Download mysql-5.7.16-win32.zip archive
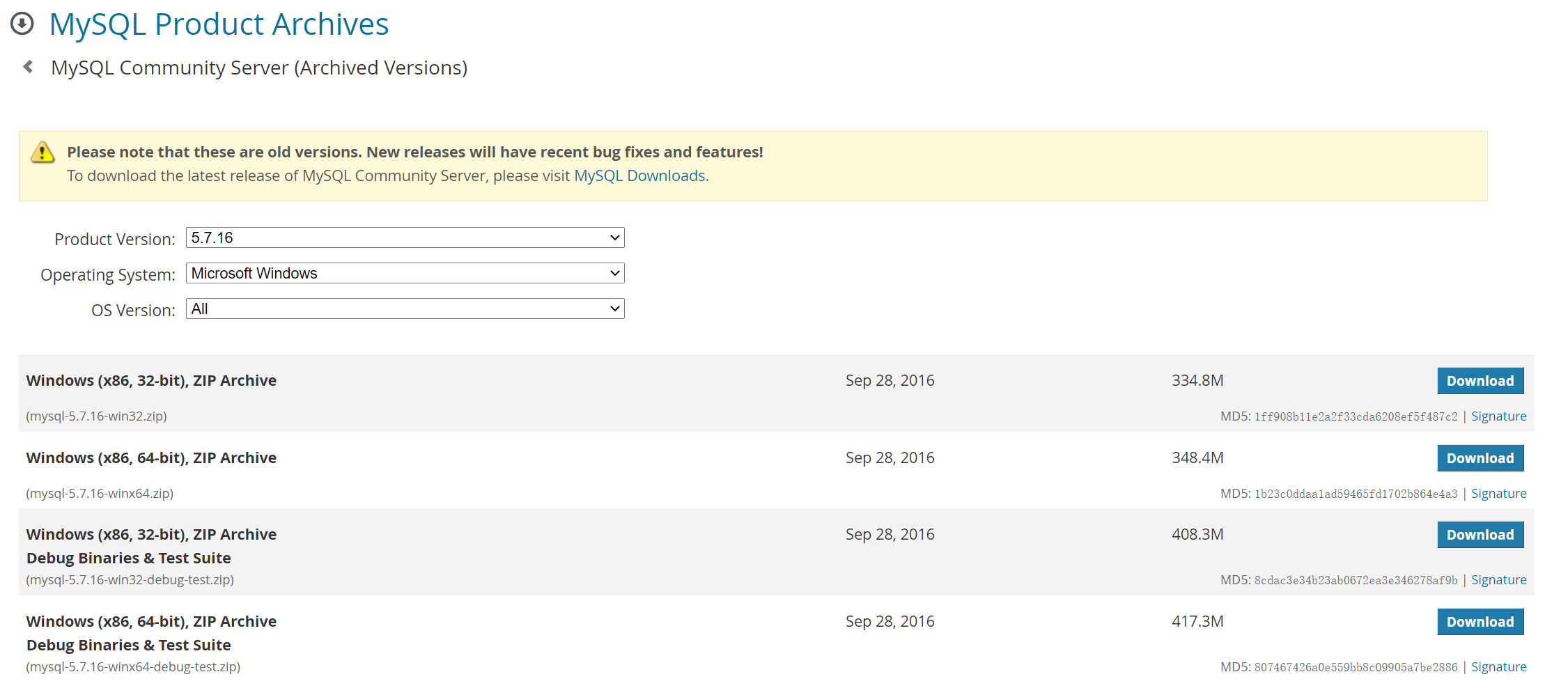Viewport: 1568px width, 688px height. 1480,381
